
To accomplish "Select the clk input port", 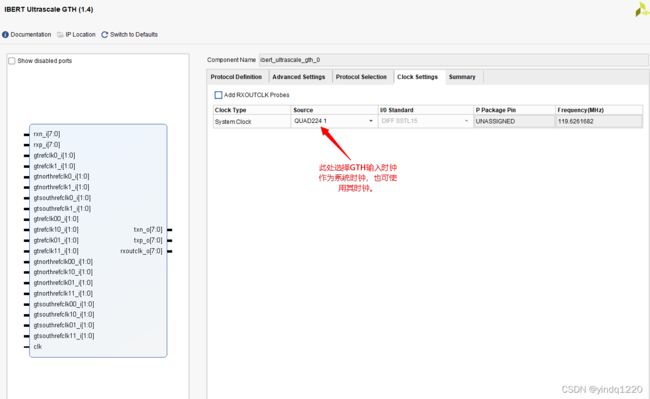I will [38, 347].
